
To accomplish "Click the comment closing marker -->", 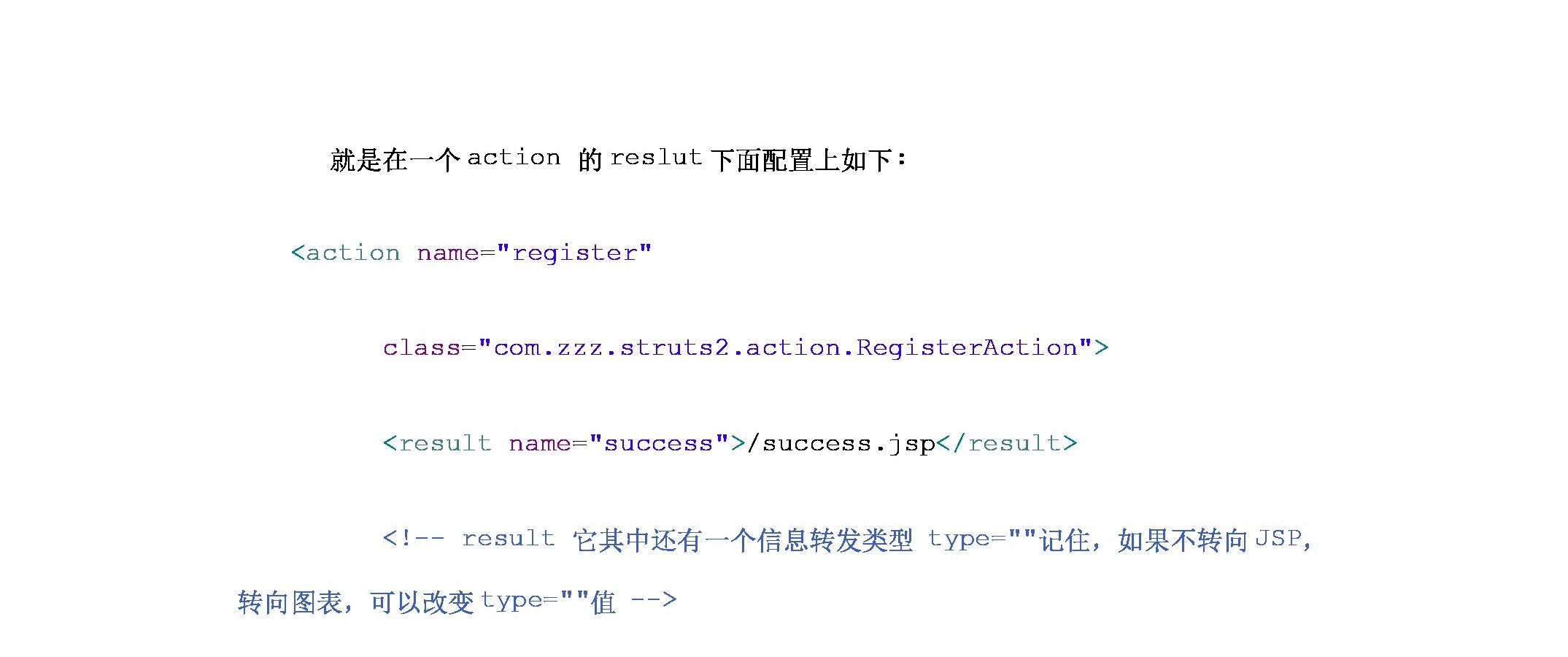I will (654, 600).
